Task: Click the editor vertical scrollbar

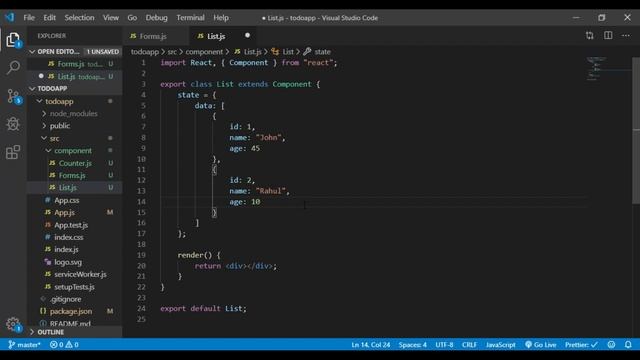Action: (x=636, y=131)
